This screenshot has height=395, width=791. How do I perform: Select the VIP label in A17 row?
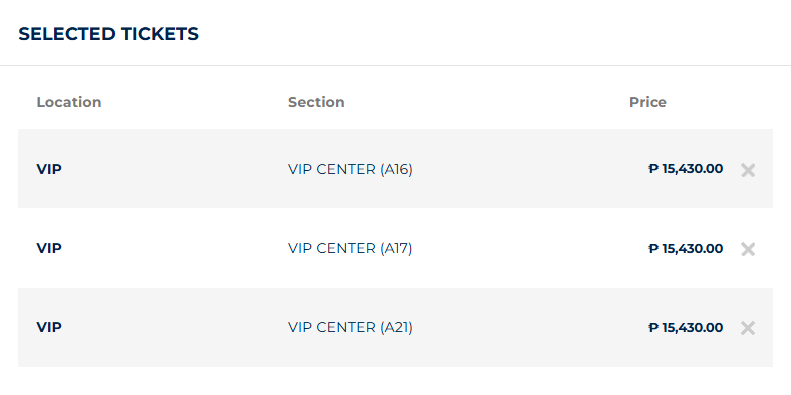click(49, 248)
